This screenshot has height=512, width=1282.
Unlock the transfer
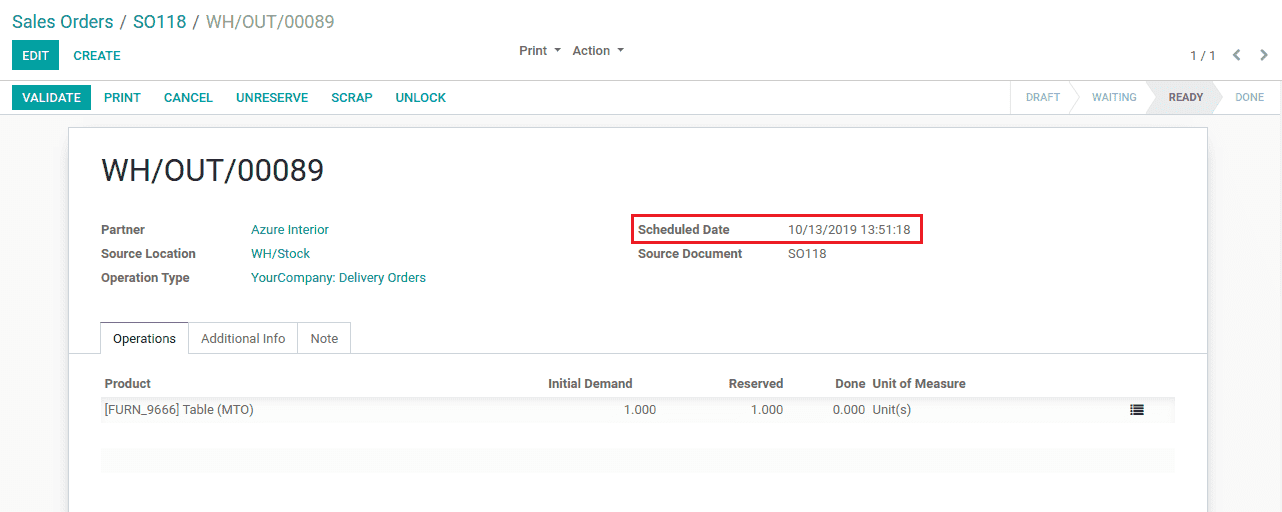point(421,97)
